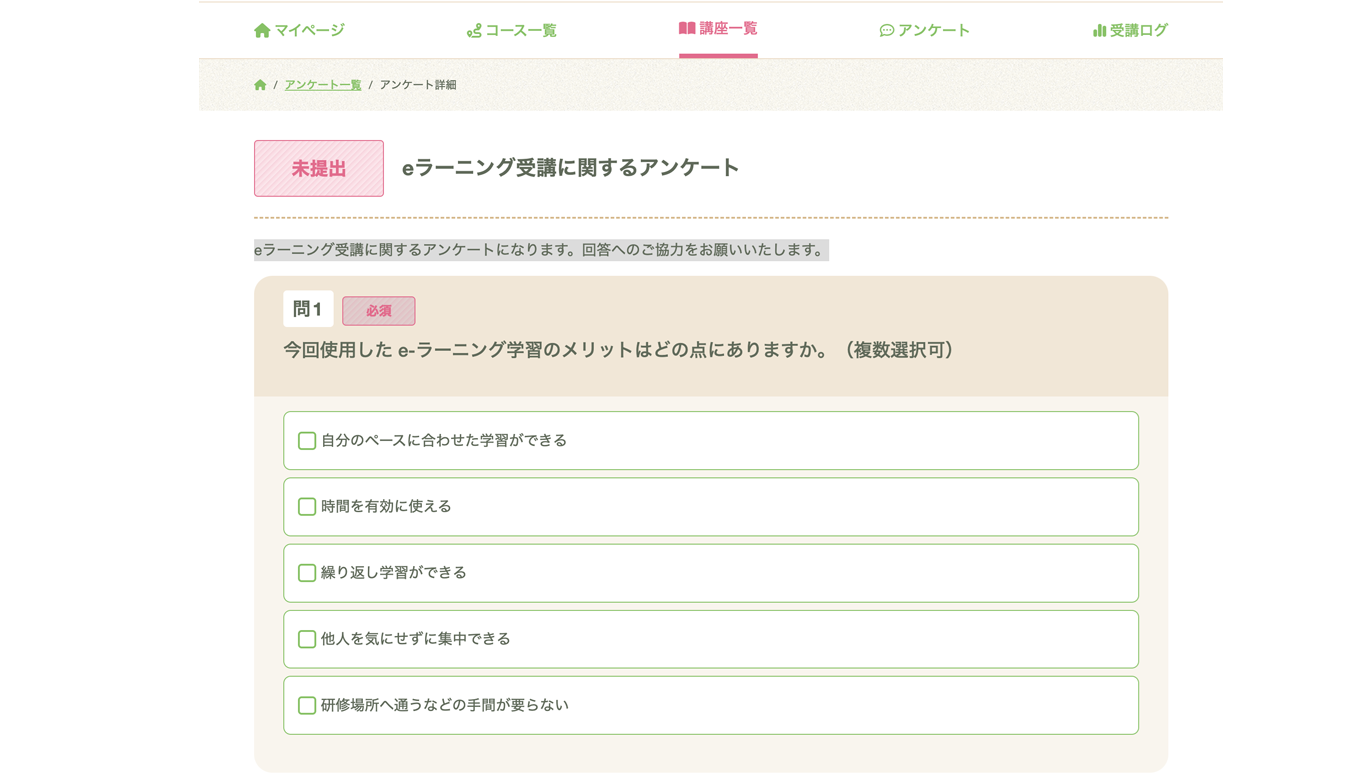
Task: Click the 必須 required label on 問1
Action: click(378, 311)
